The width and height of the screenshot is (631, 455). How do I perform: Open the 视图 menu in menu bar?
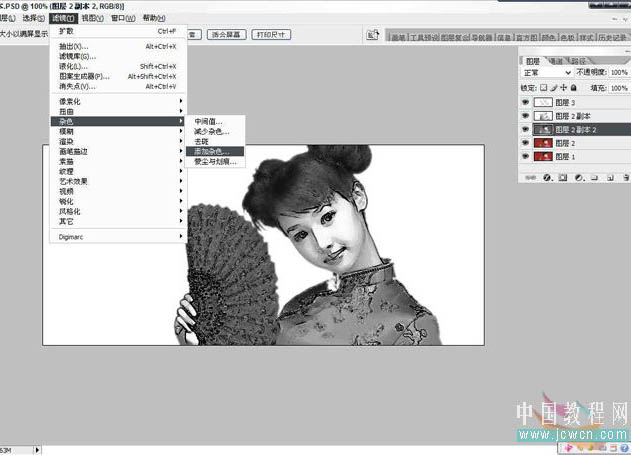click(92, 18)
